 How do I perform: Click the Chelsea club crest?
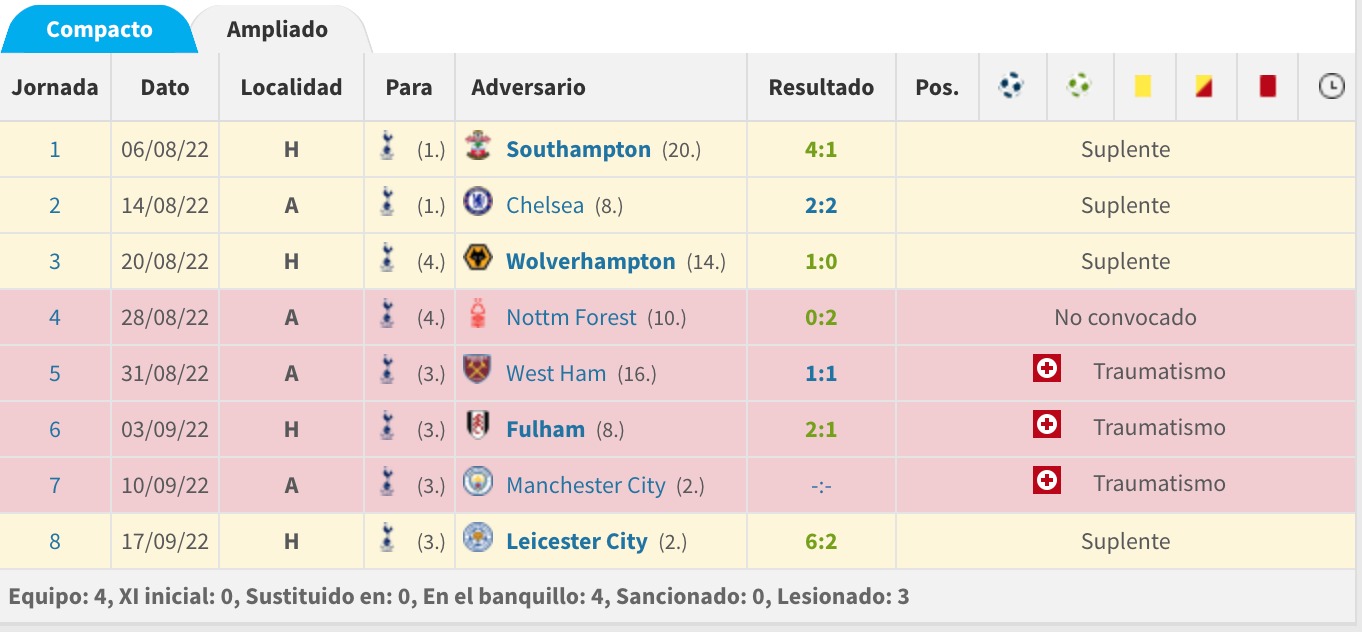[x=478, y=204]
